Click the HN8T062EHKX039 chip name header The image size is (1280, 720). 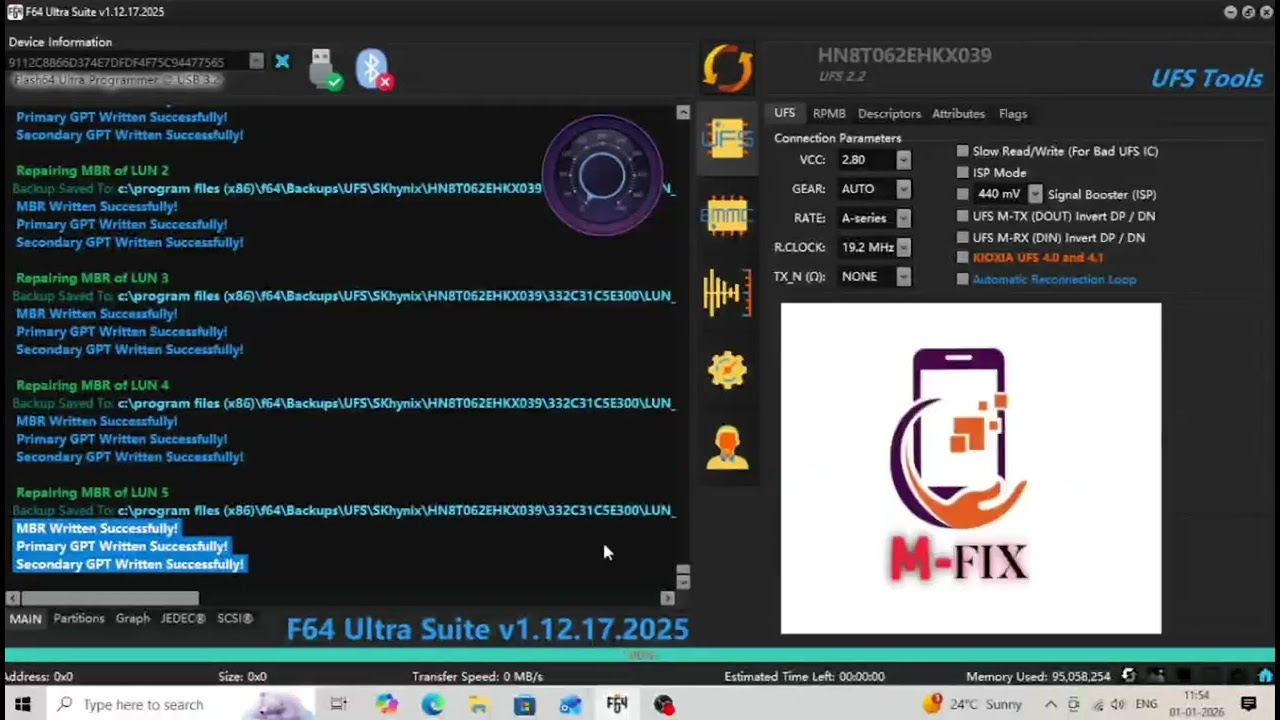point(904,55)
